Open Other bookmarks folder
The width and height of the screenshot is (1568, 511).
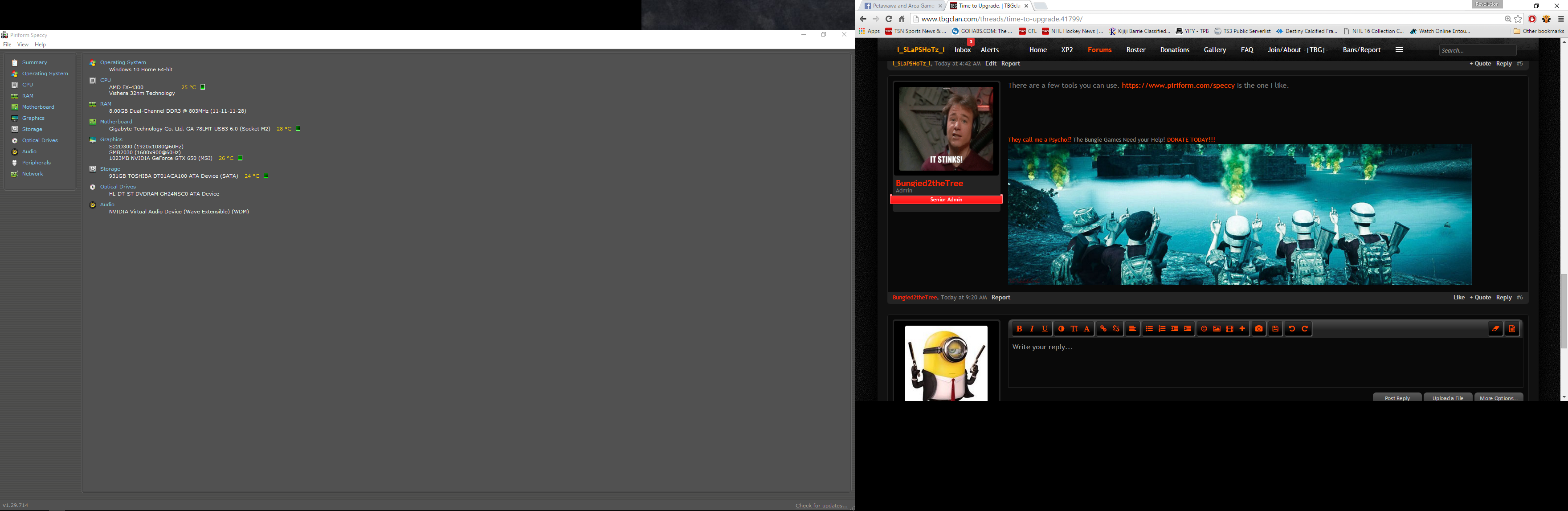pos(1538,31)
